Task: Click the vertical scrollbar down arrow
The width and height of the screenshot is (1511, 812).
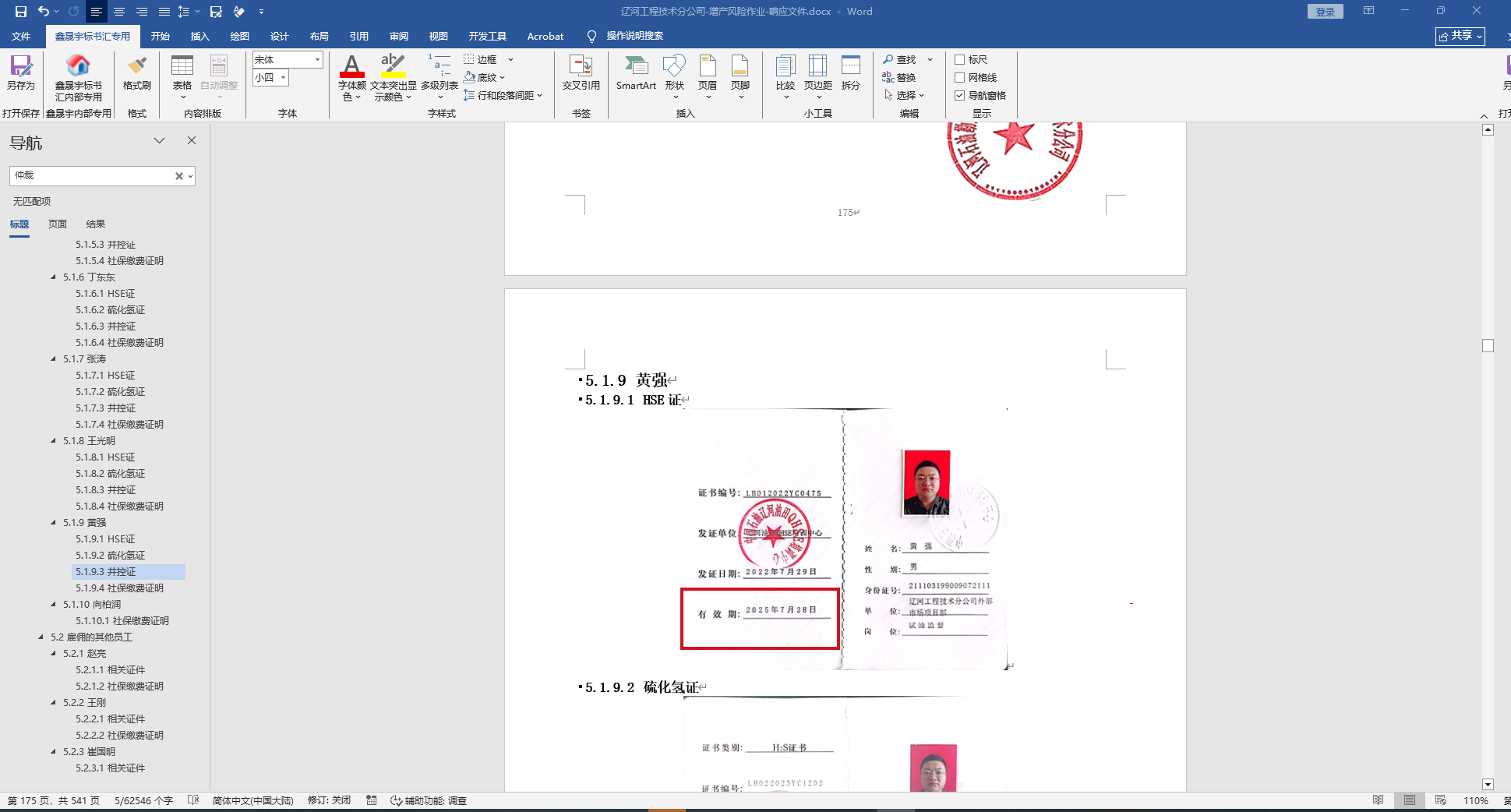Action: [1488, 785]
